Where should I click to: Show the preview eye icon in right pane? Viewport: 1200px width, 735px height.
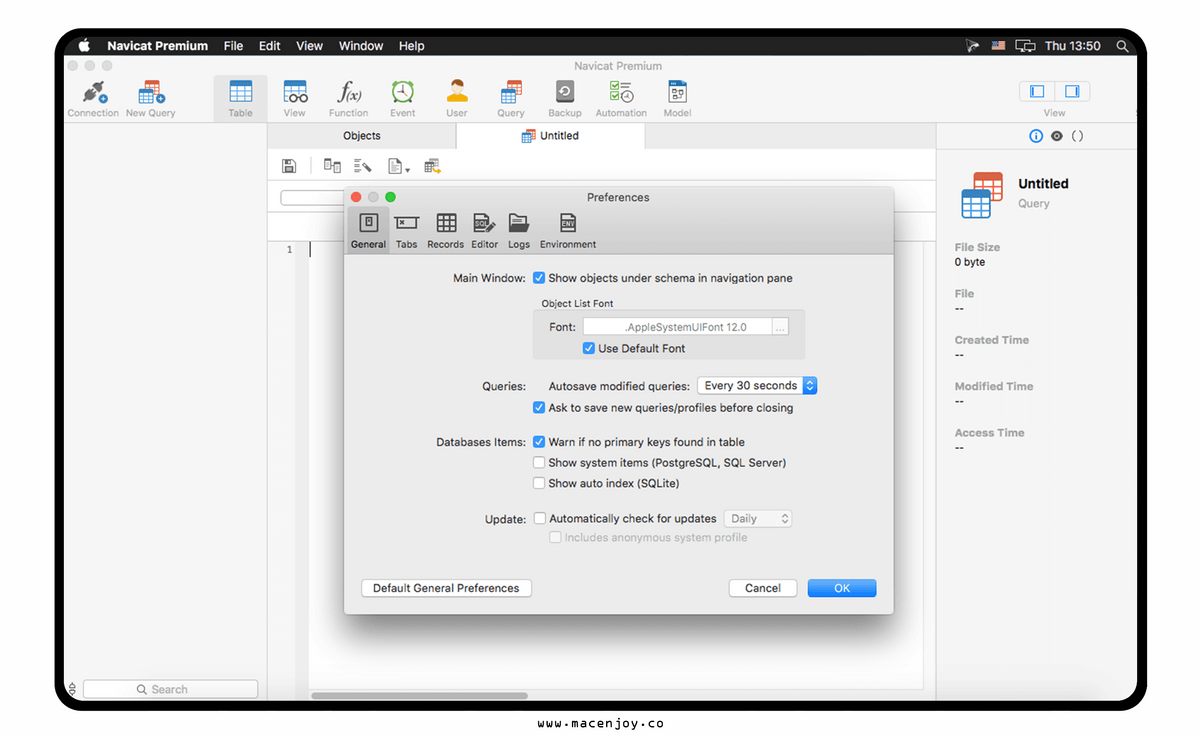[1057, 136]
